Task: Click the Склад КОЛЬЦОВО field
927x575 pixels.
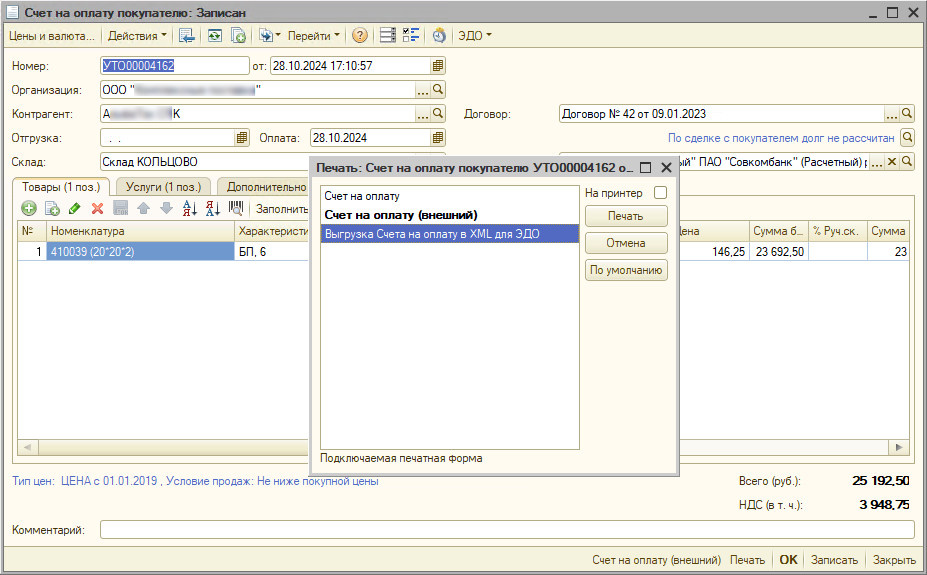Action: point(205,161)
